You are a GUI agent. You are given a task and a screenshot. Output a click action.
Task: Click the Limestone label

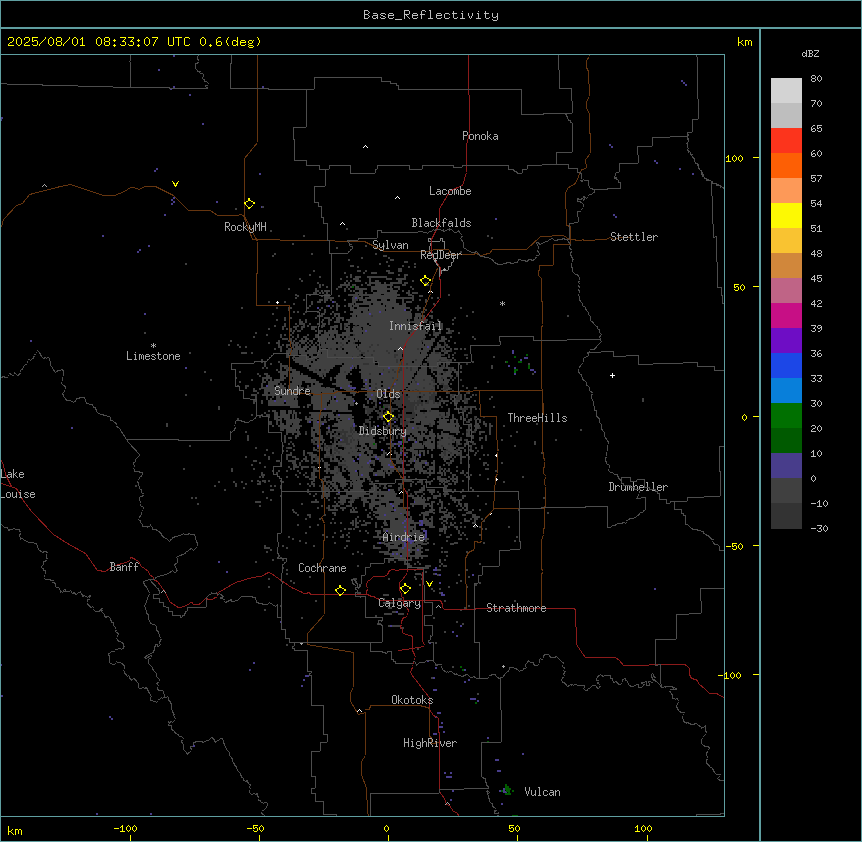click(x=153, y=356)
